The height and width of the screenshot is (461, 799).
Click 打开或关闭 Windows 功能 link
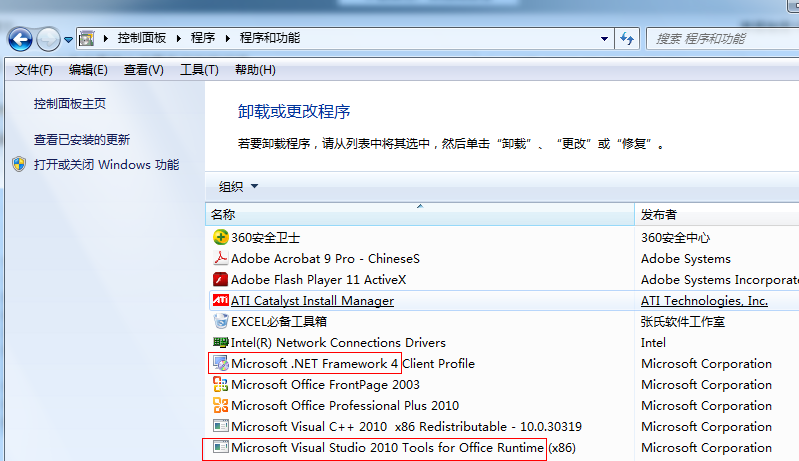106,165
